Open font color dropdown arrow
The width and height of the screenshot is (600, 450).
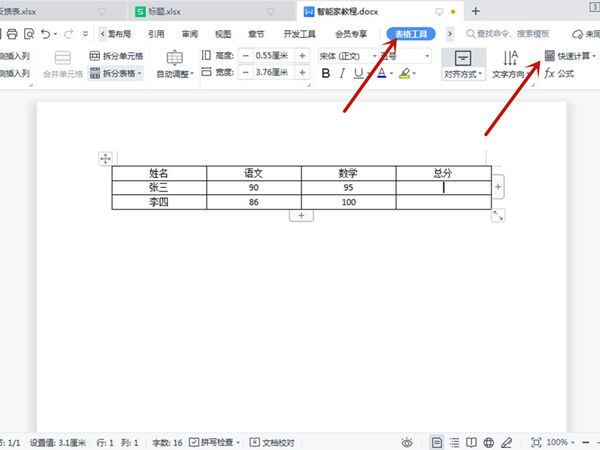point(391,73)
